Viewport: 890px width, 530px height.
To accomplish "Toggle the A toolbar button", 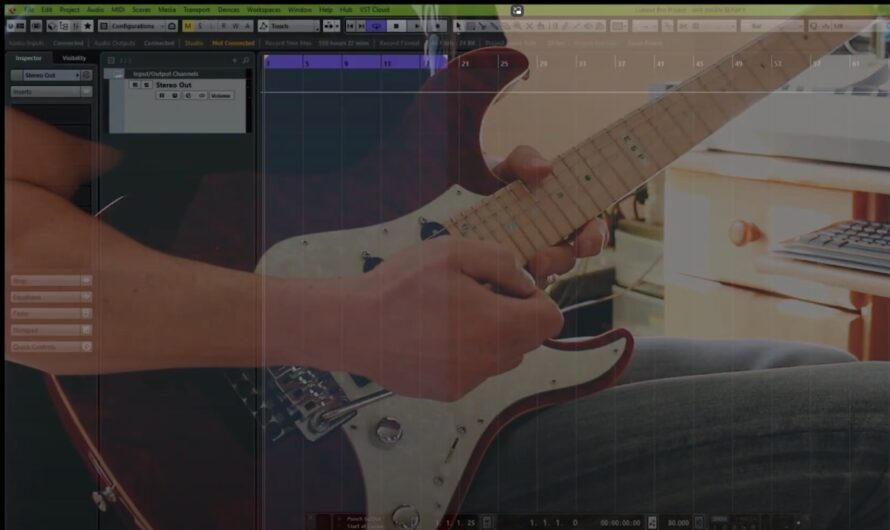I will pyautogui.click(x=247, y=26).
